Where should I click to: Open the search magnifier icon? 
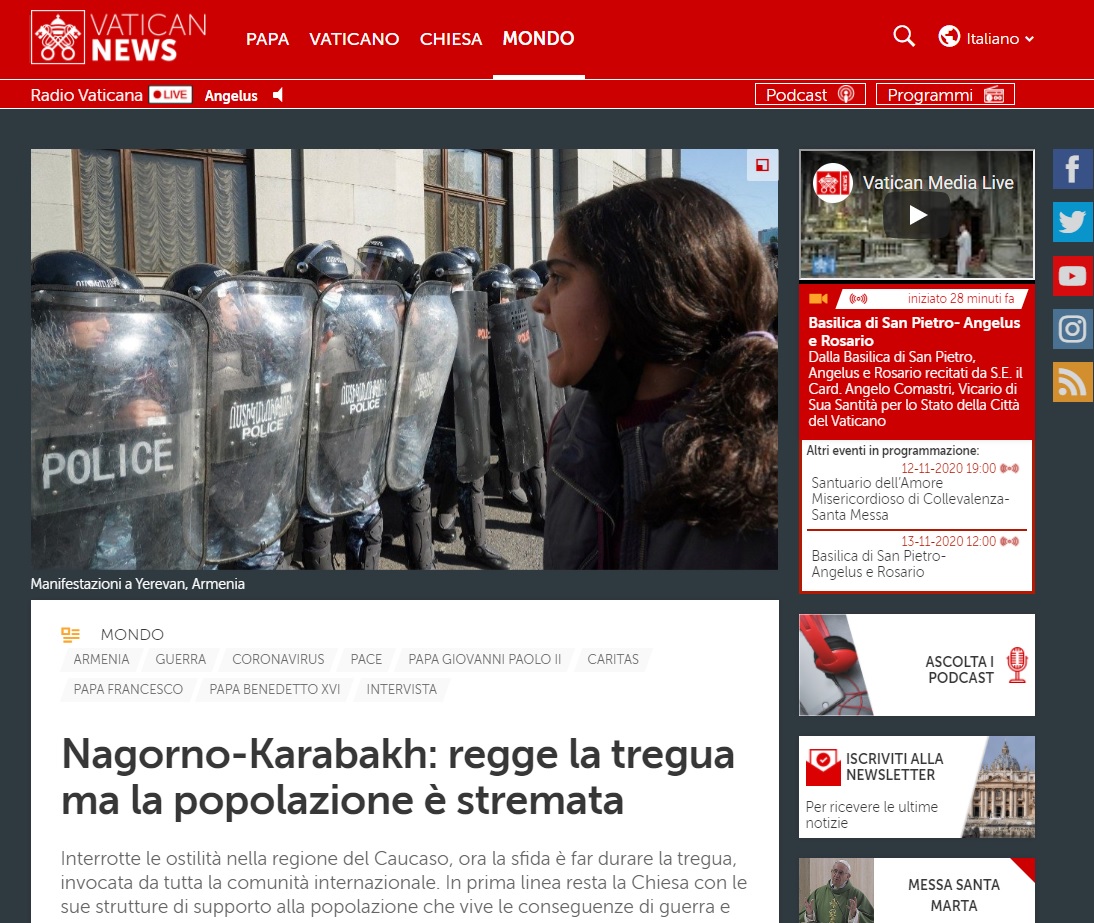click(903, 37)
